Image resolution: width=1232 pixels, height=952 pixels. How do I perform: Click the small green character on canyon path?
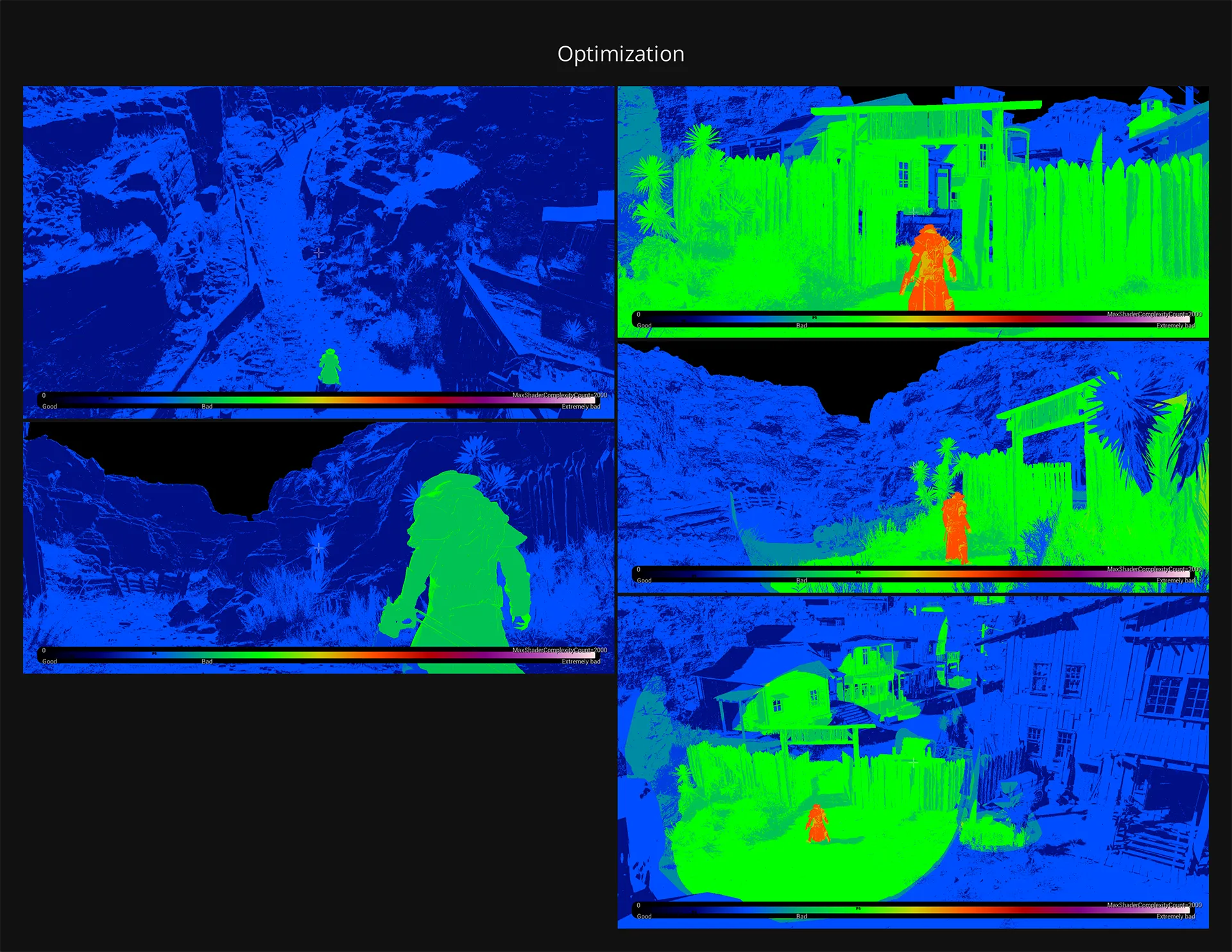point(329,369)
